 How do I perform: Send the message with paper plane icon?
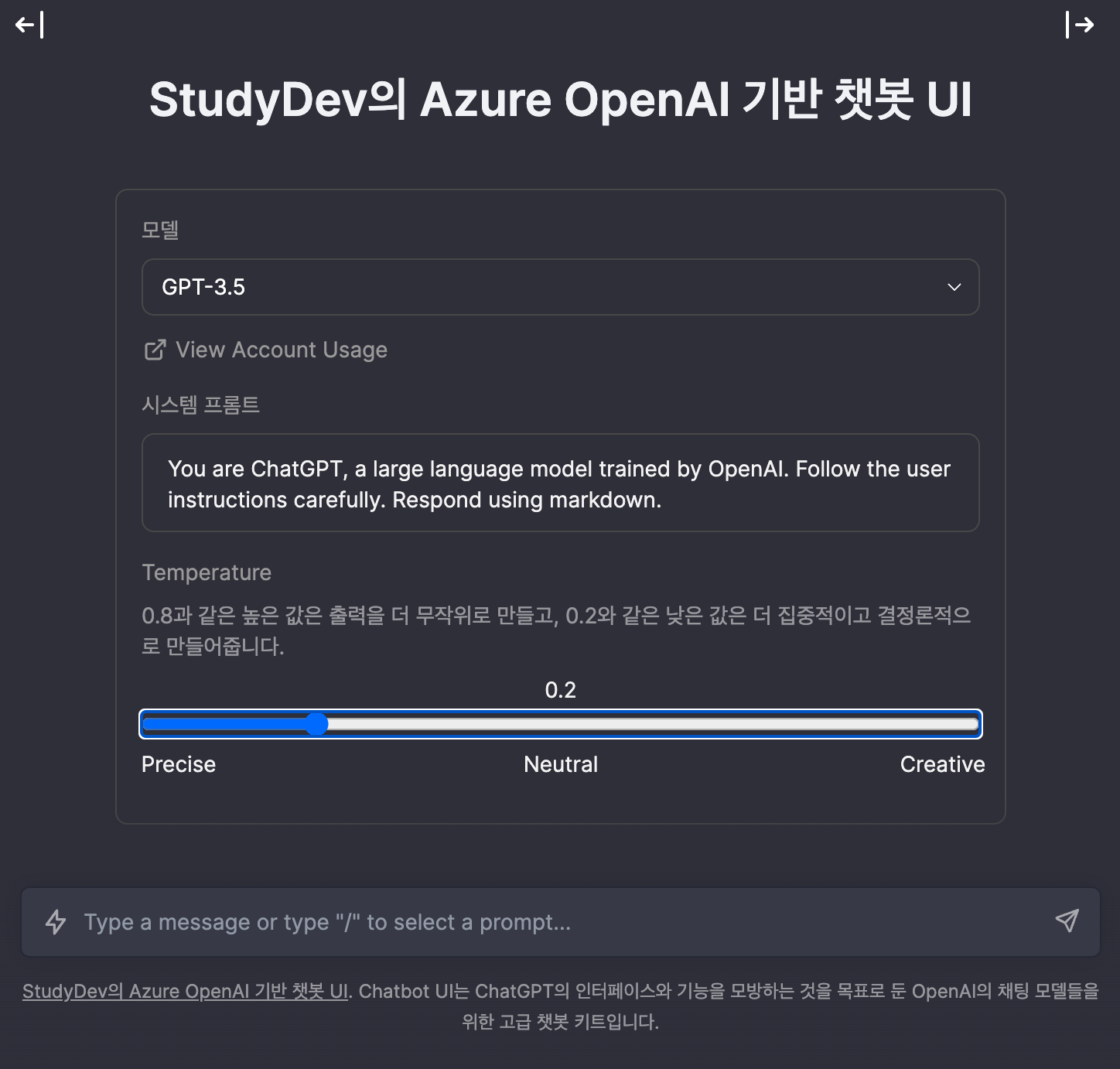point(1067,920)
